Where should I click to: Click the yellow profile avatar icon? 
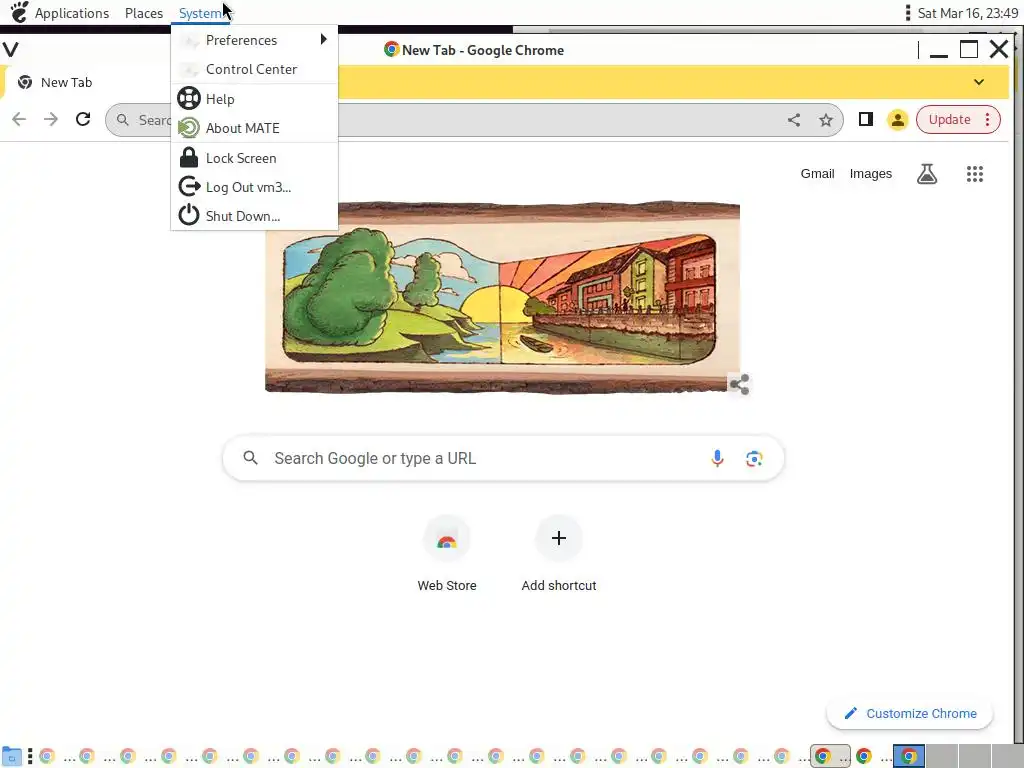(x=897, y=120)
